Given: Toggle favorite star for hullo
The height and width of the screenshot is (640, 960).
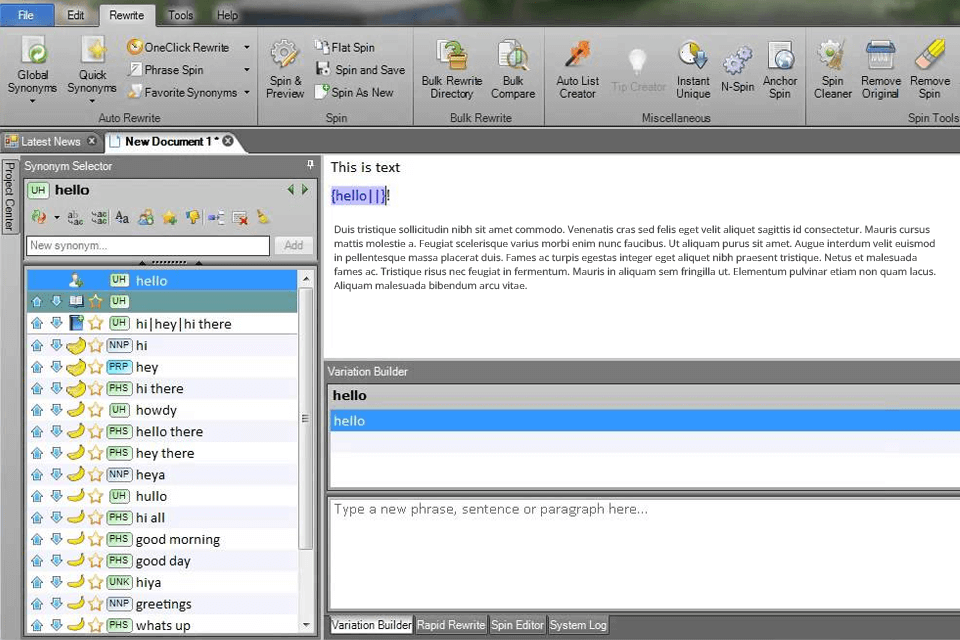Looking at the screenshot, I should [x=96, y=496].
